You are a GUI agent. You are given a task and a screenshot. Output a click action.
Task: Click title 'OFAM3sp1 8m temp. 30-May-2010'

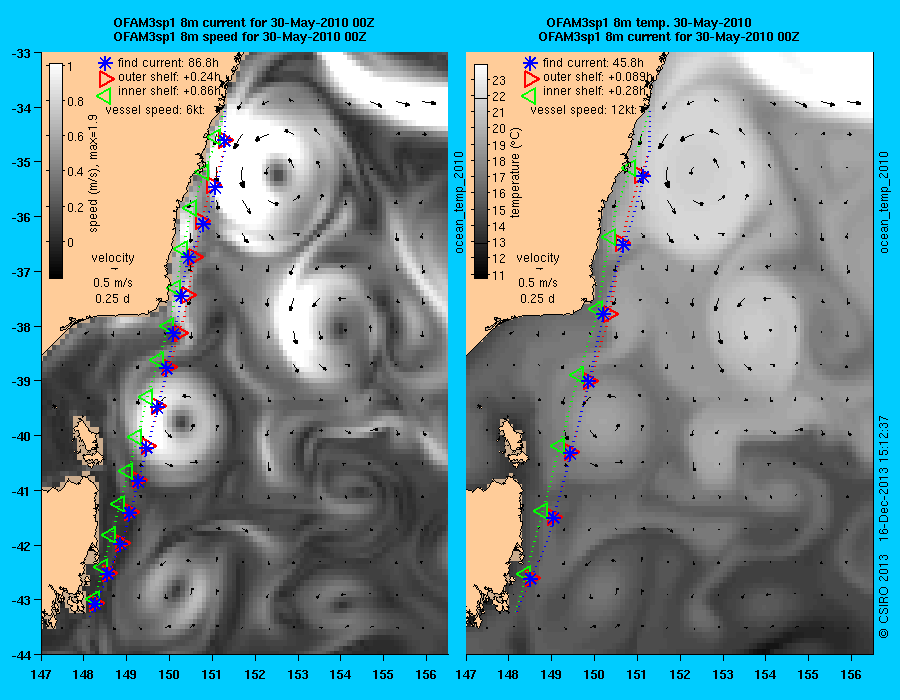coord(649,23)
